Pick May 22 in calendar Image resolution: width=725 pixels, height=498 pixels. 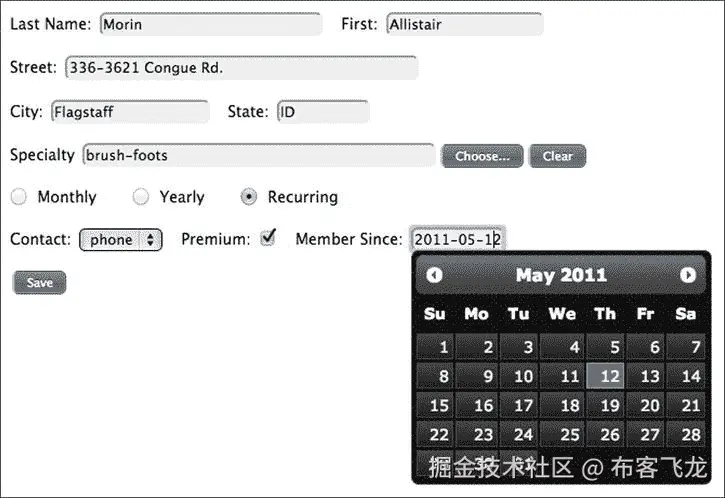(435, 434)
